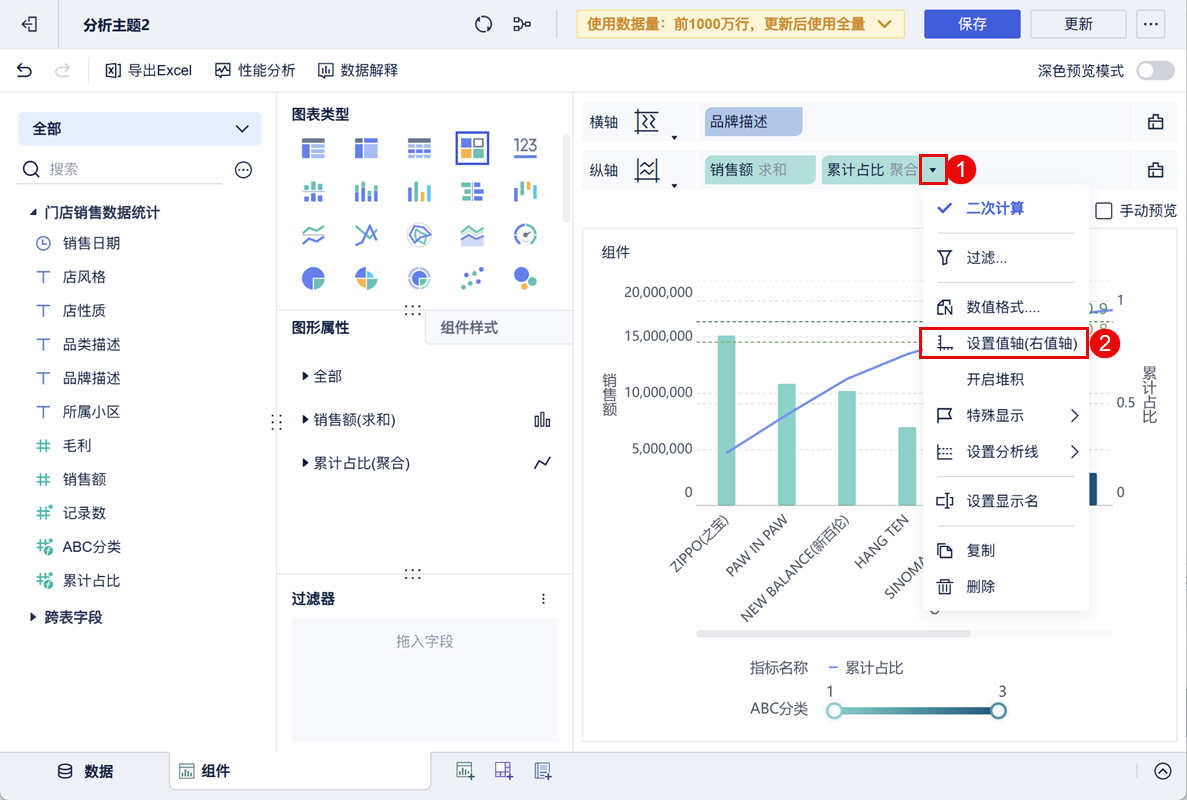Click the add dashboard icon in bottom bar

[x=503, y=770]
